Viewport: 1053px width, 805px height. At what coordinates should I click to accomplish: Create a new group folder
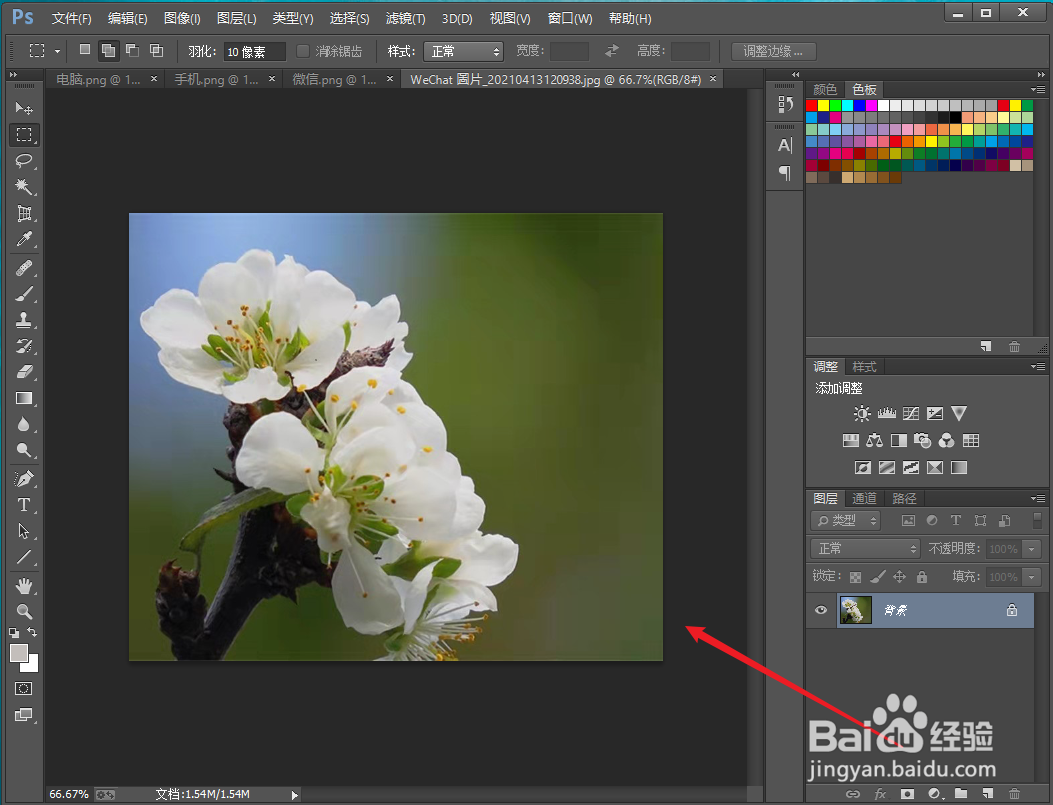click(961, 794)
